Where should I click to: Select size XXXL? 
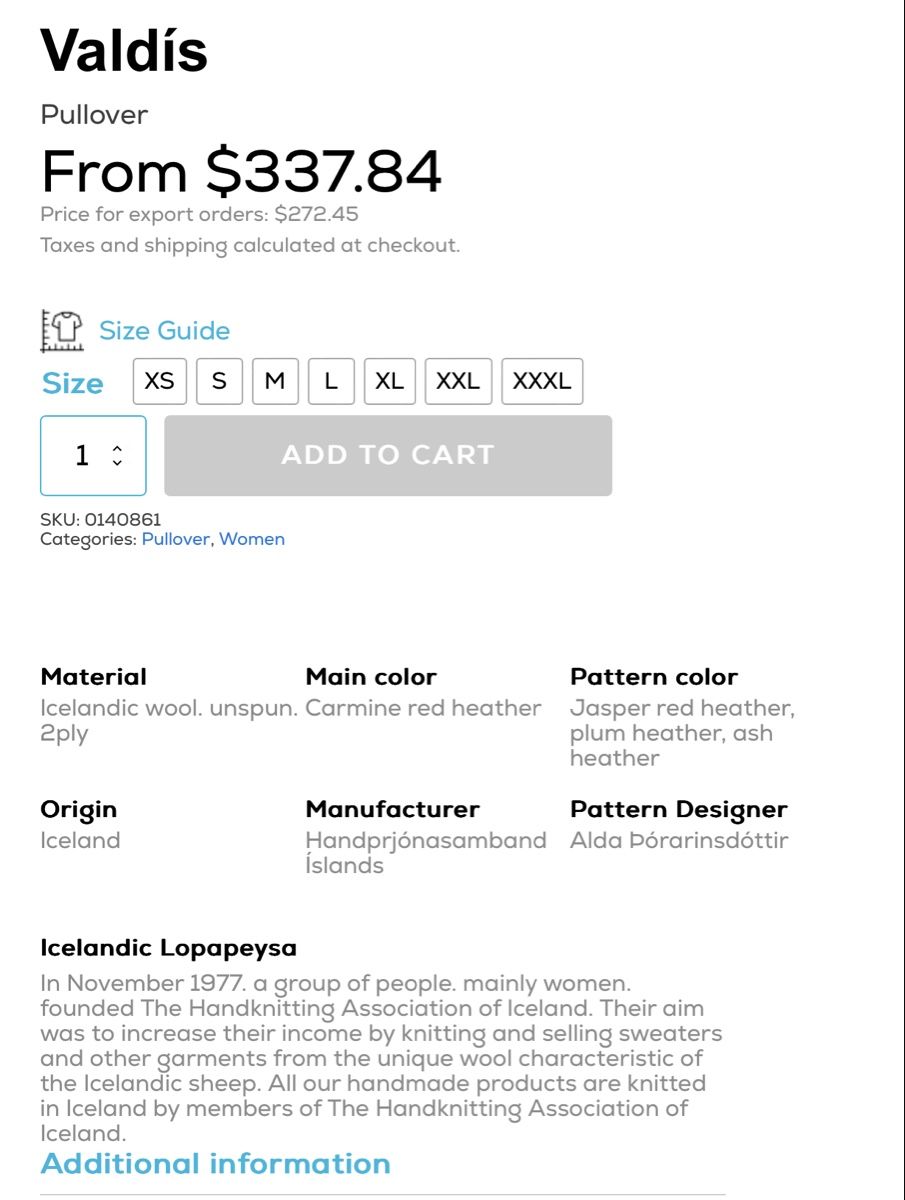point(542,381)
